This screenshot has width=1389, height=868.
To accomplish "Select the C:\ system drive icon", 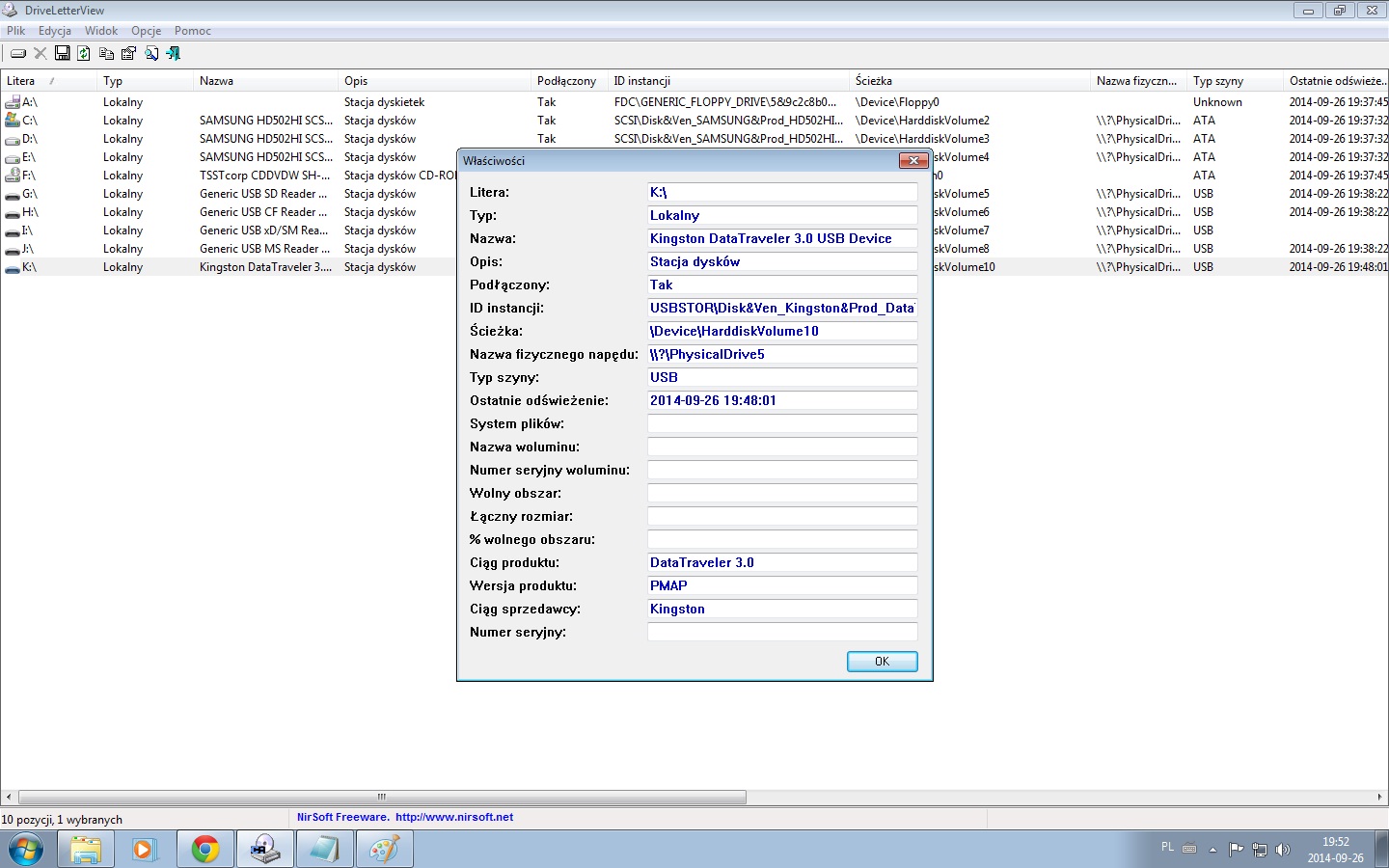I will click(x=13, y=120).
